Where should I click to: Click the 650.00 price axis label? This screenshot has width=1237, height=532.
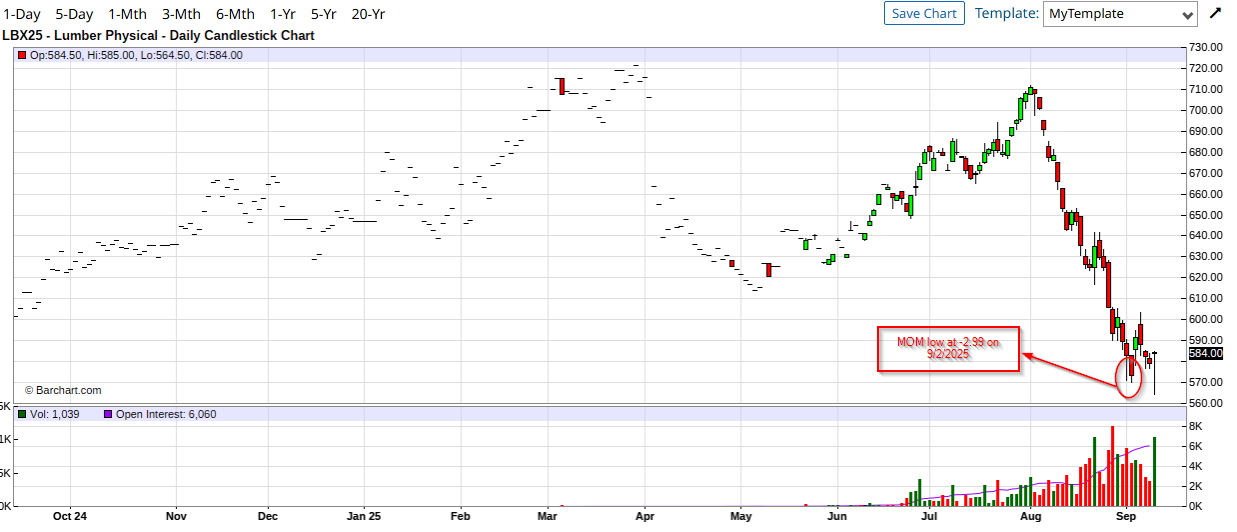click(x=1205, y=215)
